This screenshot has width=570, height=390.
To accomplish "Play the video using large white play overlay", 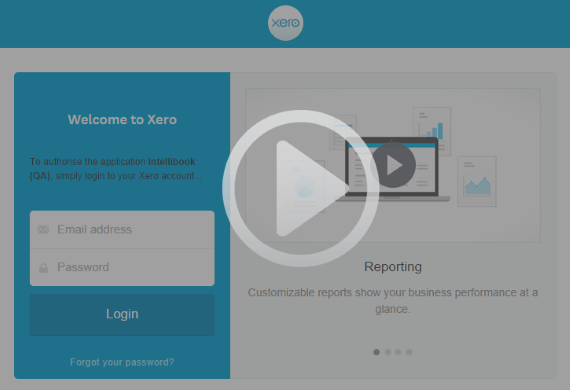I will coord(301,188).
